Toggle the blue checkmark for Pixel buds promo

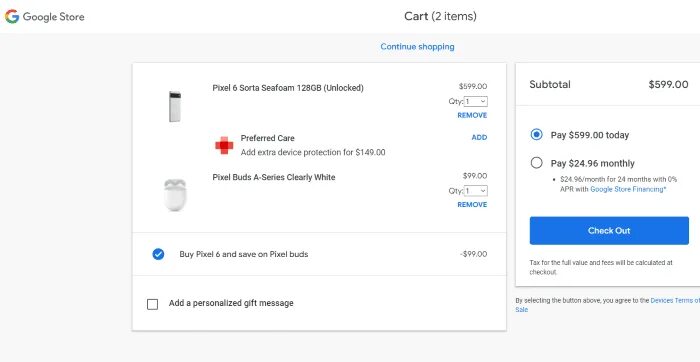click(158, 254)
